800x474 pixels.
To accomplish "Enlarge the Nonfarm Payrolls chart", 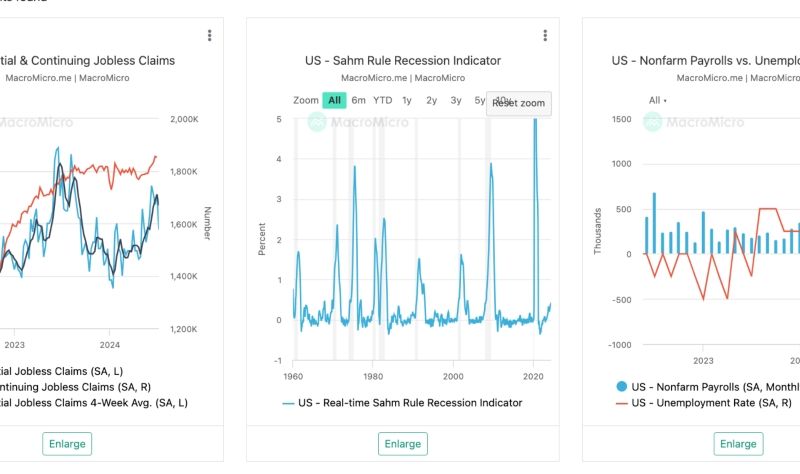I will [738, 444].
